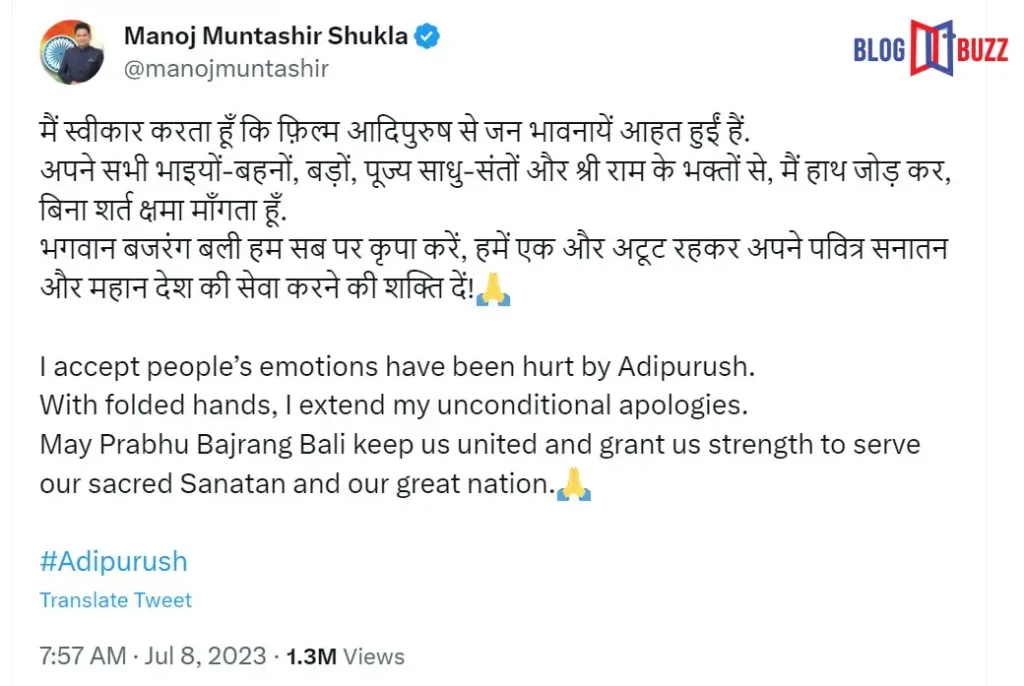Image resolution: width=1024 pixels, height=686 pixels.
Task: Click folded hands emoji after 'great nation.'
Action: pyautogui.click(x=574, y=484)
